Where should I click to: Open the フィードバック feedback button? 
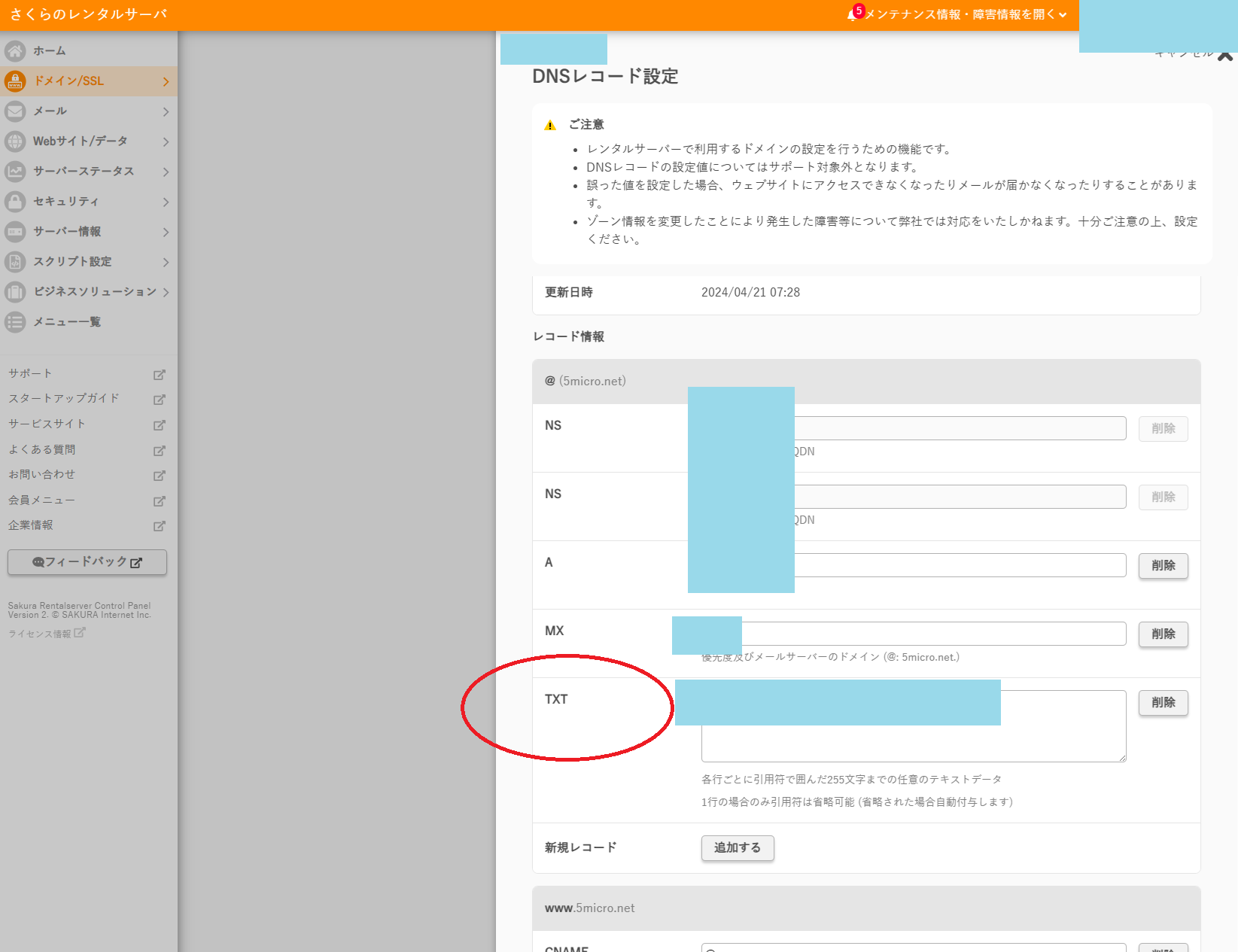click(x=87, y=562)
